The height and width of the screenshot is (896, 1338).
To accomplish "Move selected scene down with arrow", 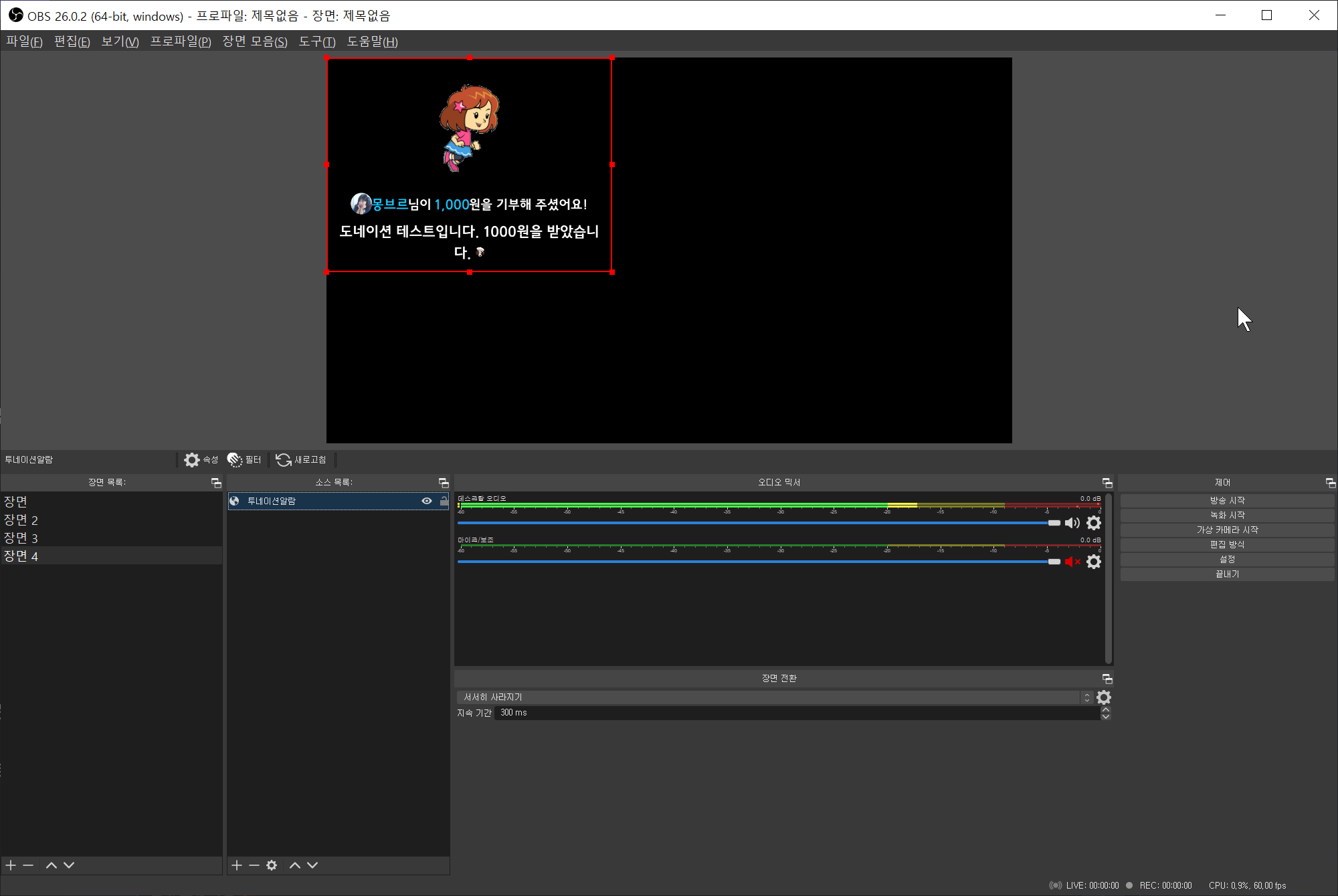I will click(x=69, y=865).
